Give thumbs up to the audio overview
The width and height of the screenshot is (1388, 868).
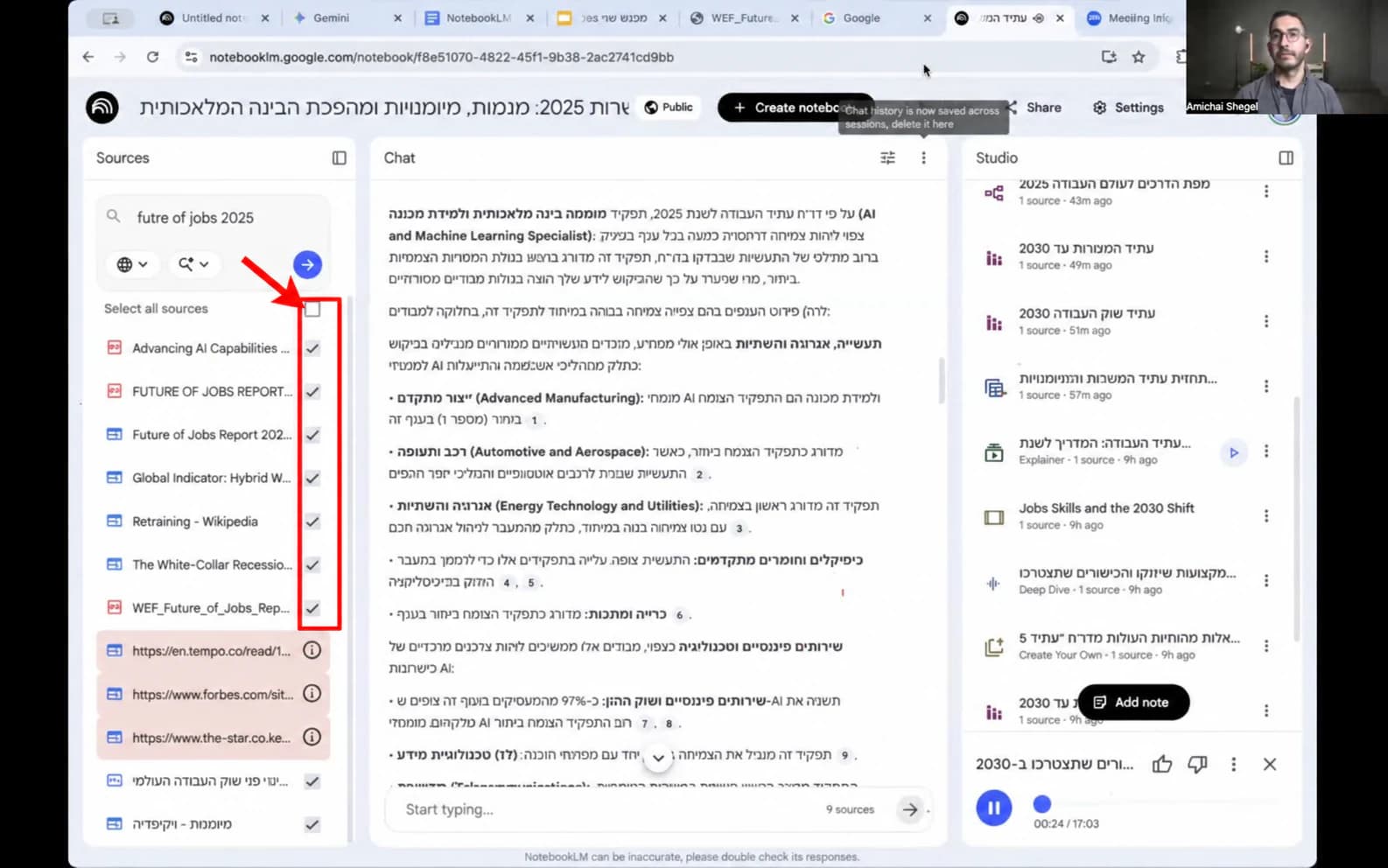(1162, 764)
